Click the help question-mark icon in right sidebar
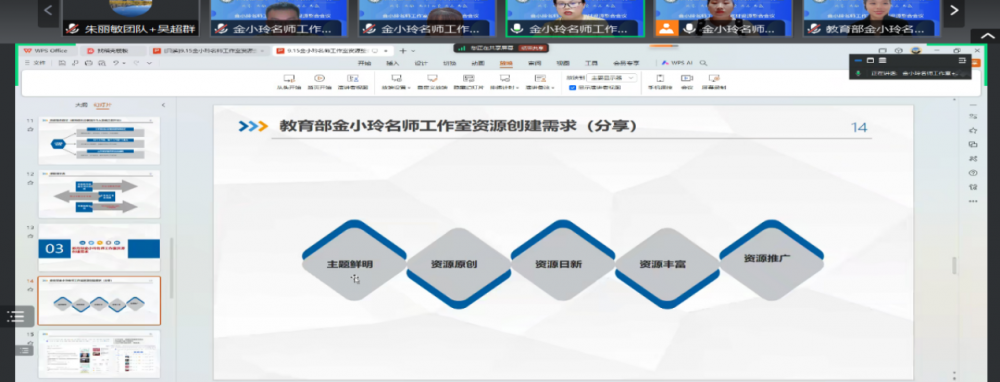Image resolution: width=1000 pixels, height=382 pixels. tap(973, 173)
